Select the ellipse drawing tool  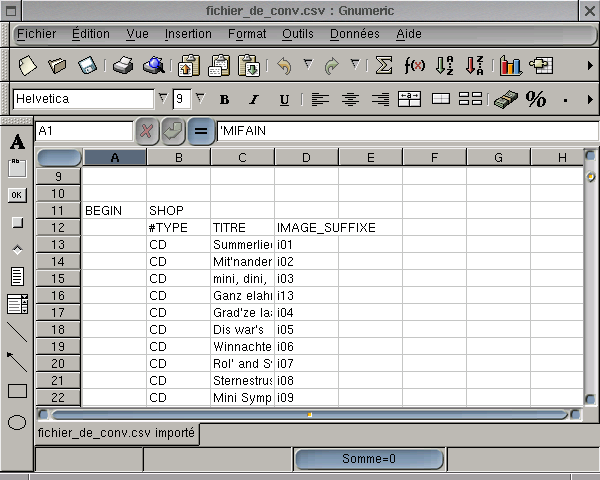pyautogui.click(x=17, y=421)
